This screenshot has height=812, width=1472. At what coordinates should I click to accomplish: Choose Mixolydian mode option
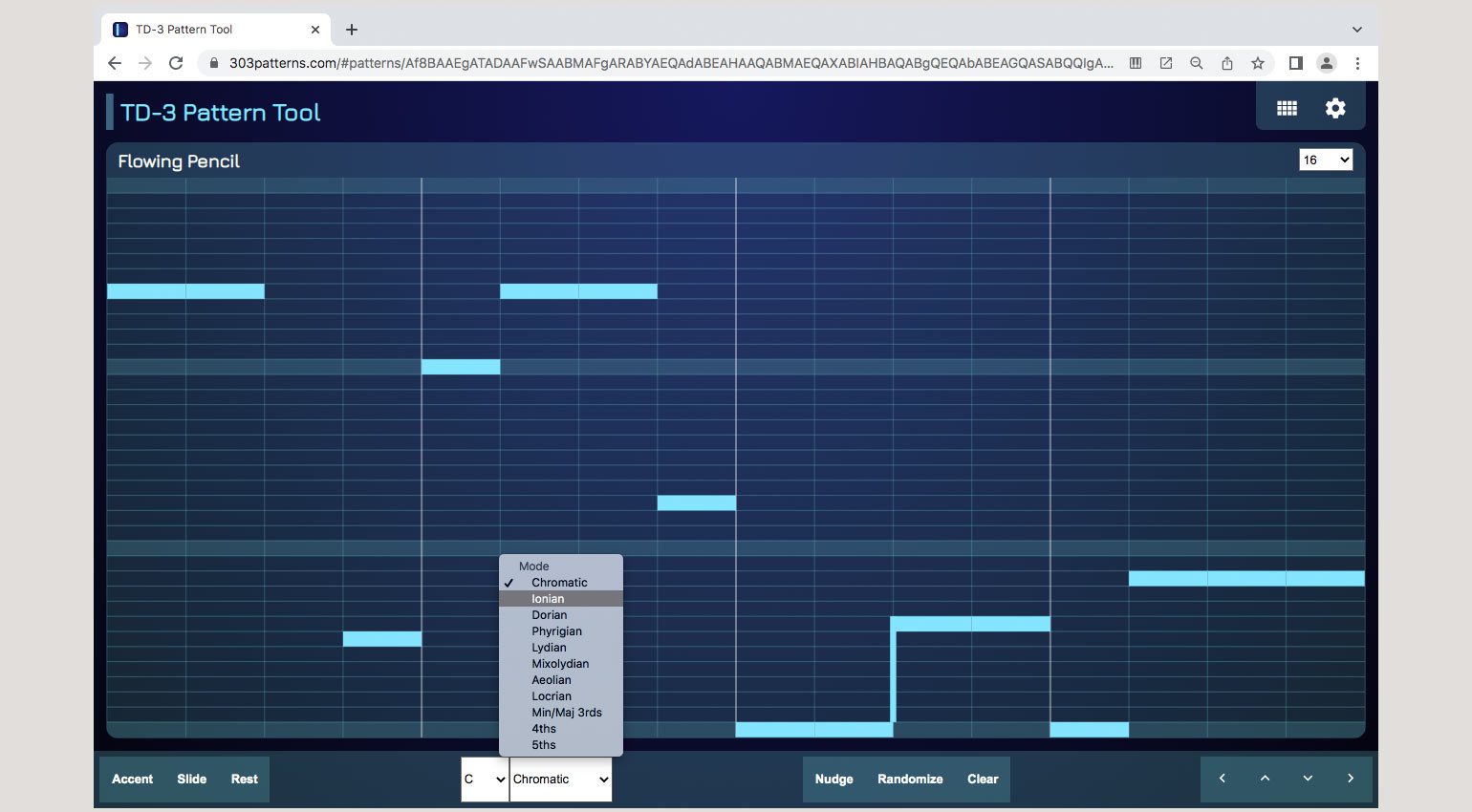click(x=560, y=664)
